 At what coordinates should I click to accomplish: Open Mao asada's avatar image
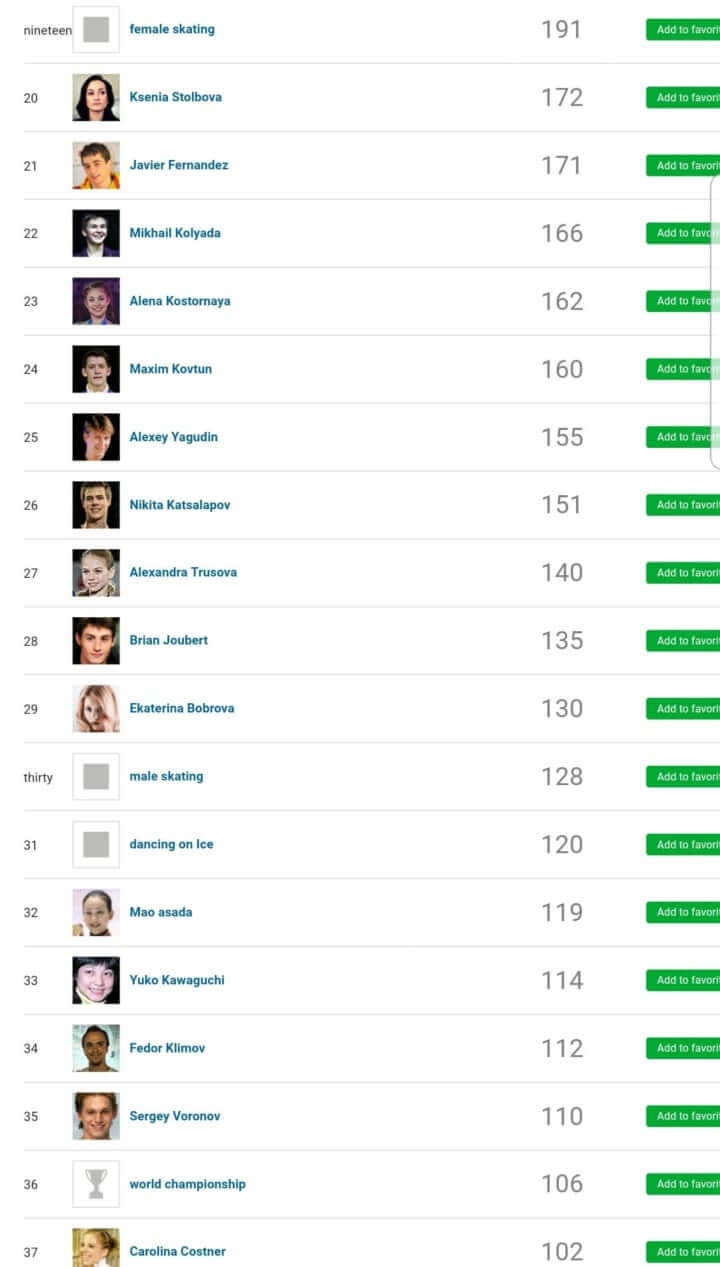(96, 912)
